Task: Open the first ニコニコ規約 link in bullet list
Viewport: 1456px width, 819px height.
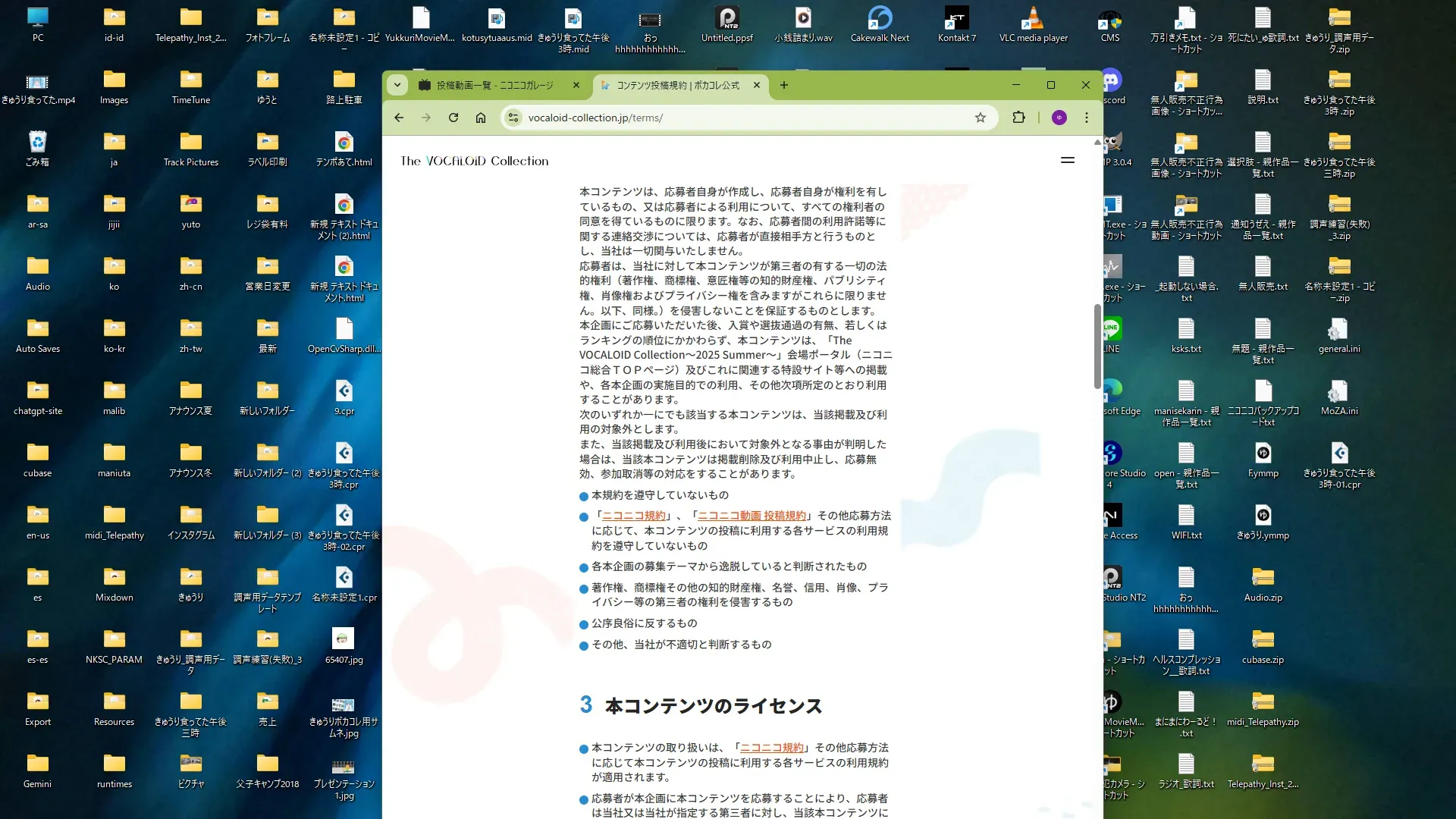Action: coord(633,516)
